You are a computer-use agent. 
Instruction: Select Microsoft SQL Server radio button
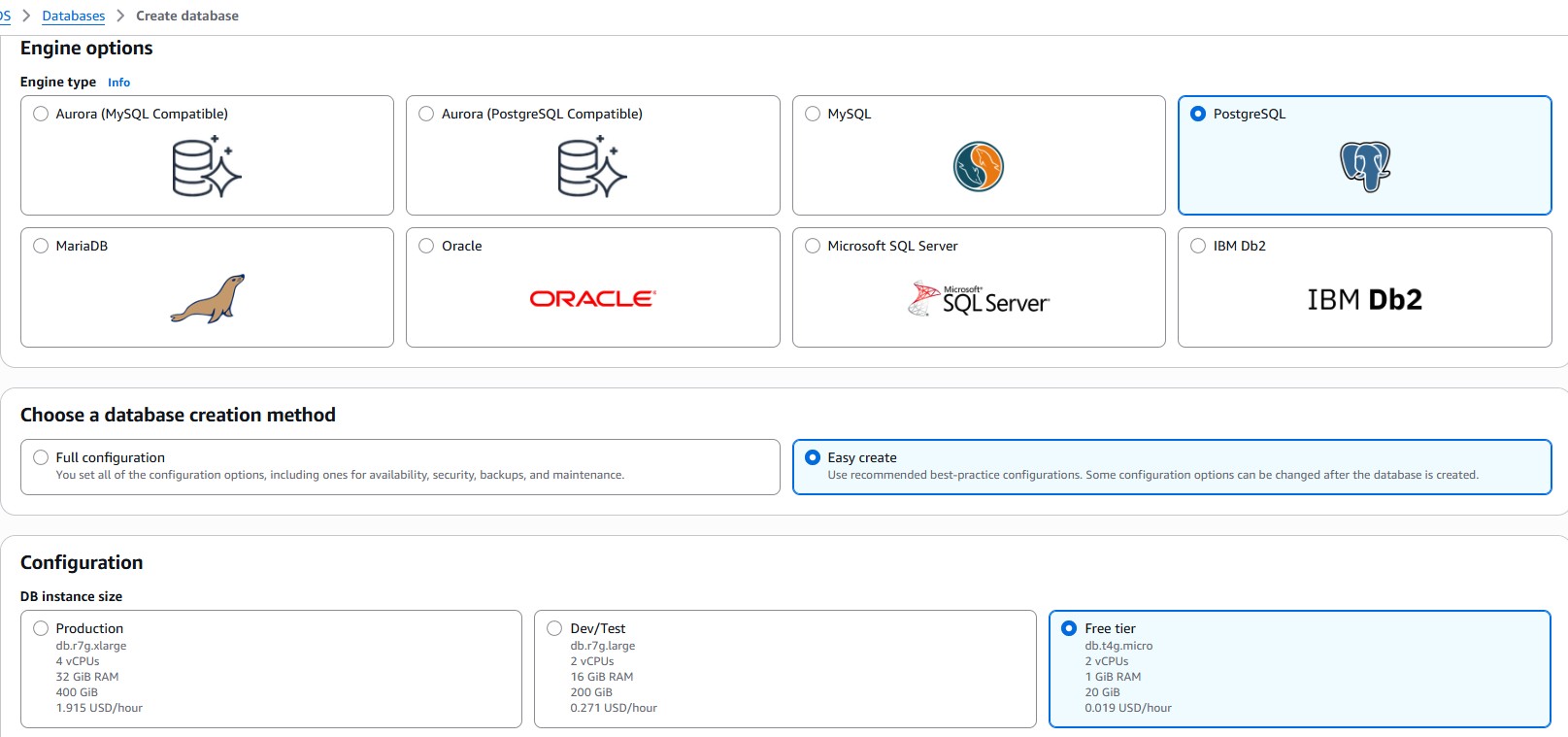tap(813, 246)
